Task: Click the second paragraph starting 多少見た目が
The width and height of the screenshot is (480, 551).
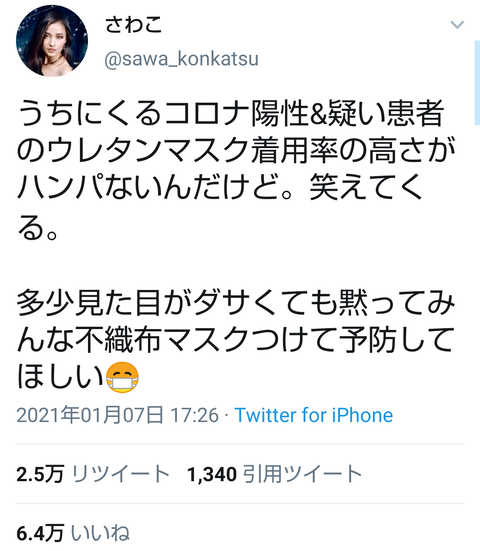Action: [x=236, y=342]
